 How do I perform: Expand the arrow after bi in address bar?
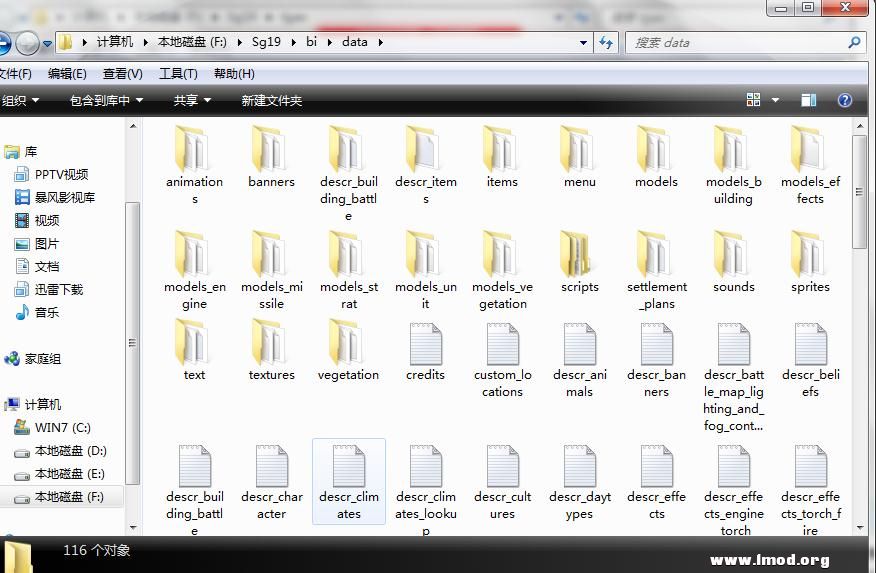(330, 42)
